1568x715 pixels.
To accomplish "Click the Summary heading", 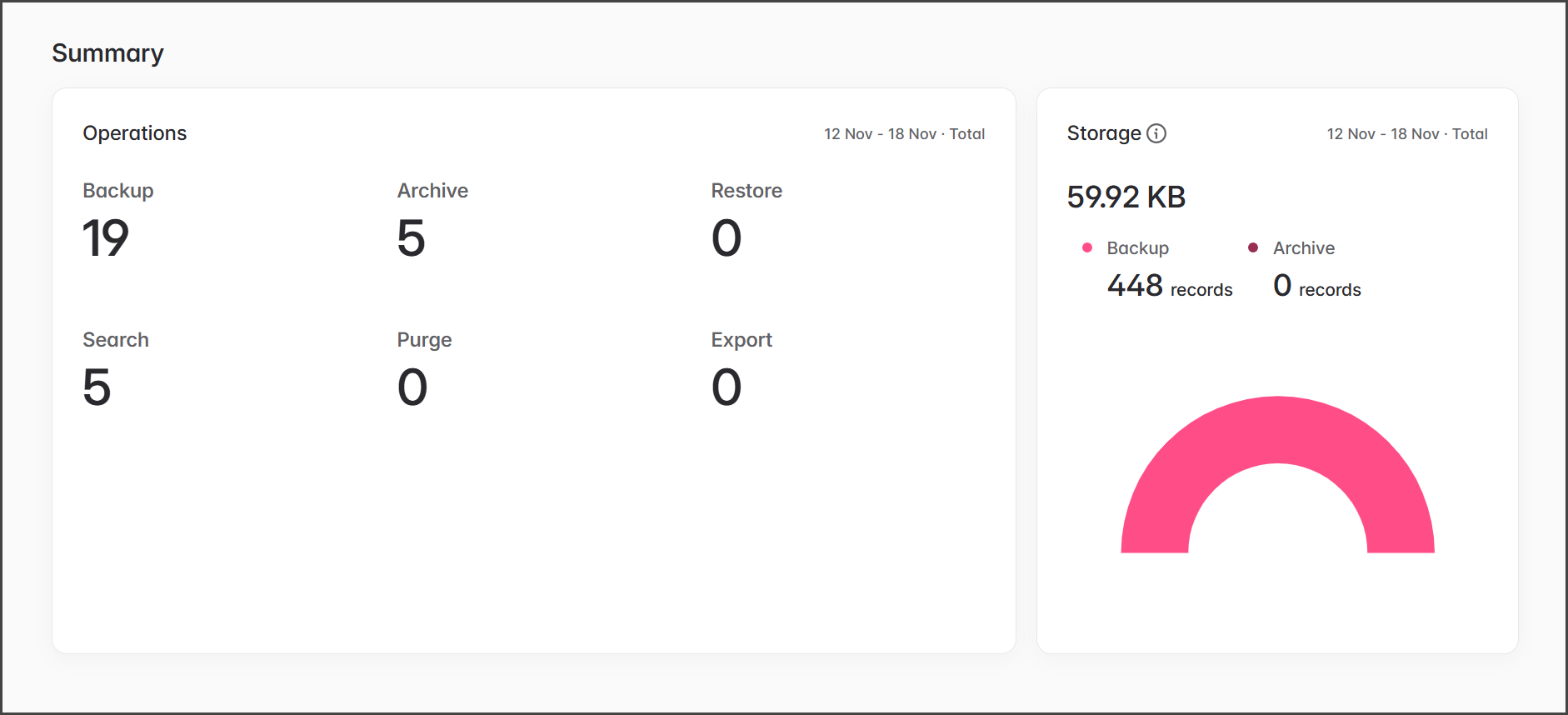I will (108, 53).
